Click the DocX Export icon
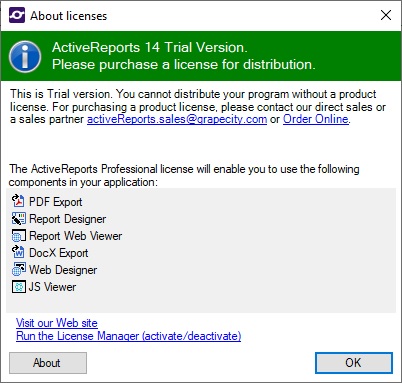 click(18, 252)
